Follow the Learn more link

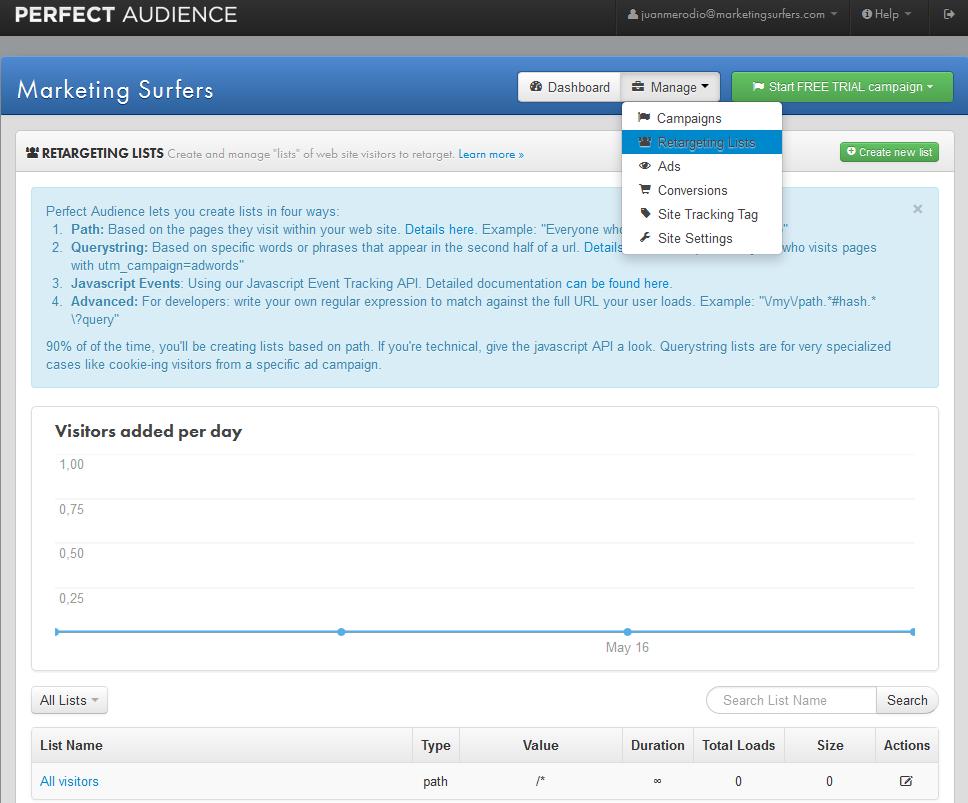point(491,154)
